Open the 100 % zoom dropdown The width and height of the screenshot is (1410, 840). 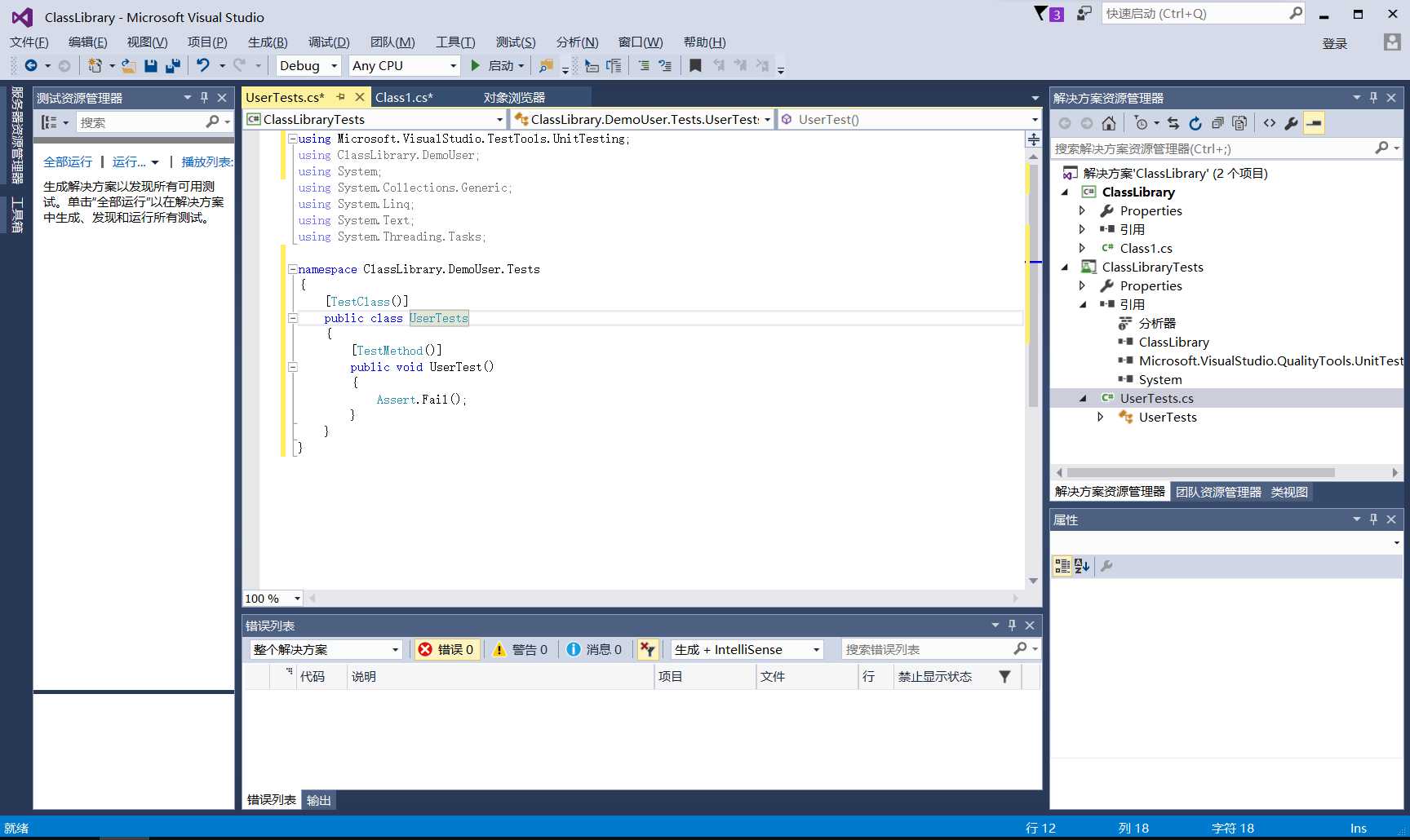[273, 598]
